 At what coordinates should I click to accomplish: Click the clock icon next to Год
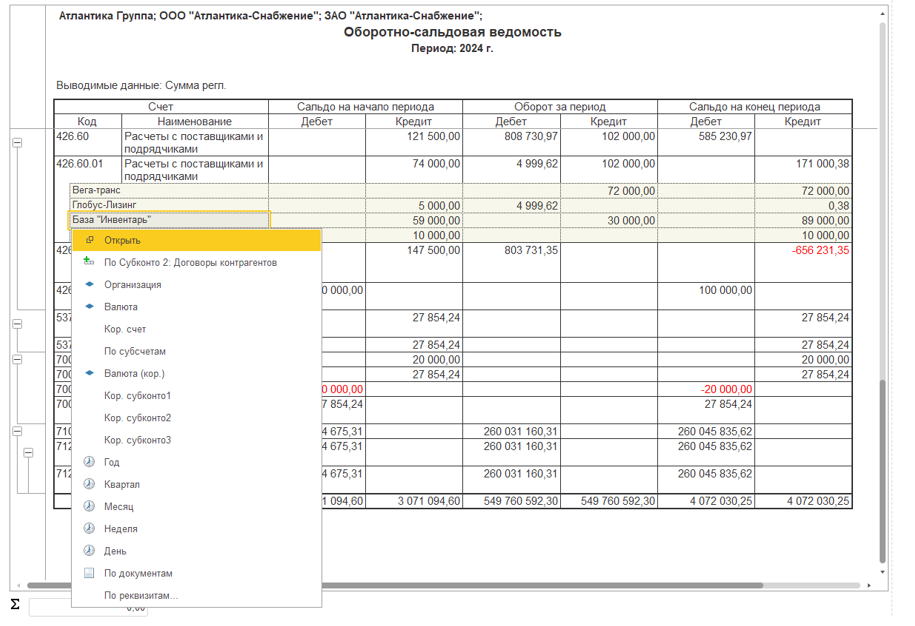pyautogui.click(x=89, y=461)
